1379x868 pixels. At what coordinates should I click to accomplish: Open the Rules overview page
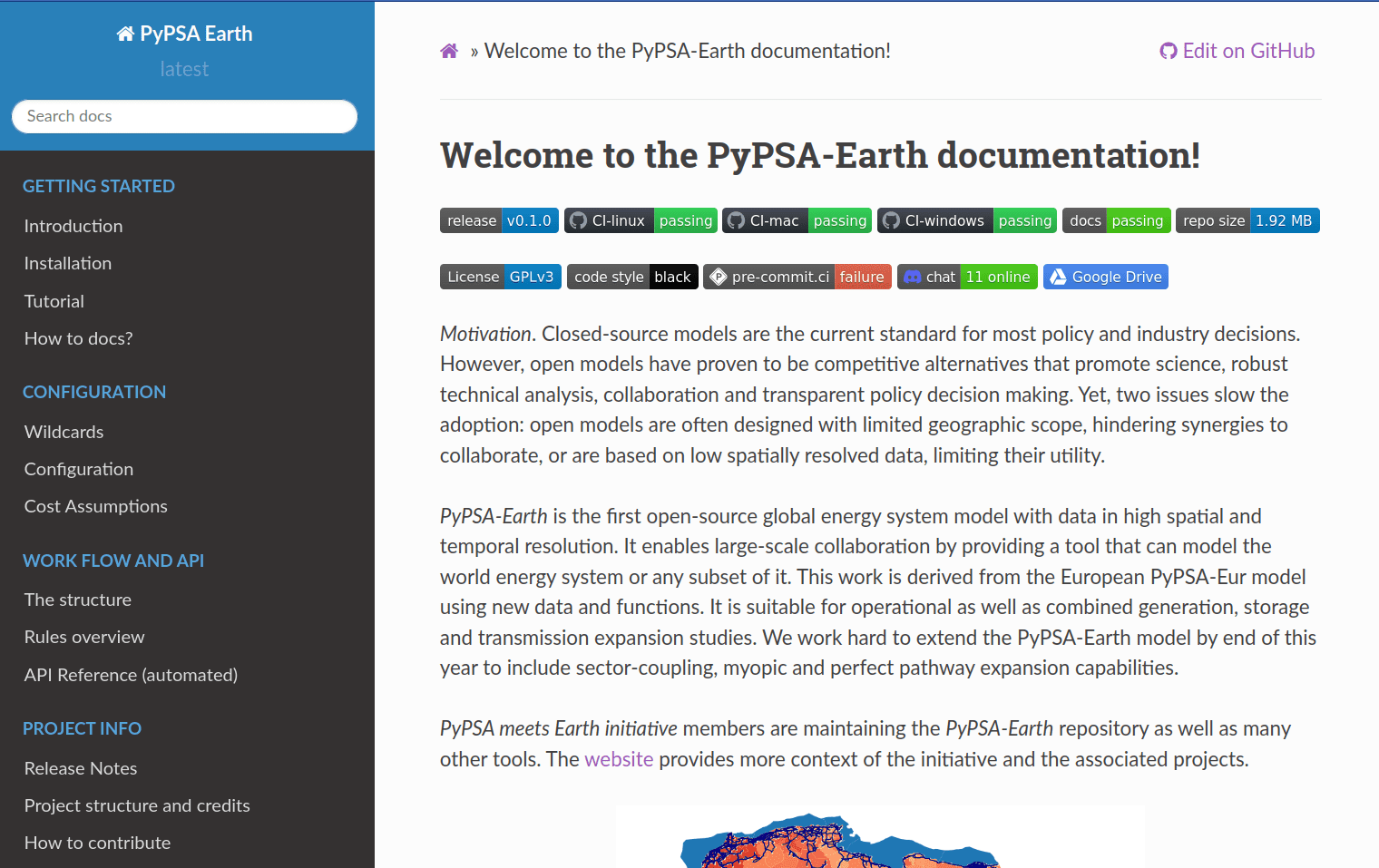tap(84, 637)
